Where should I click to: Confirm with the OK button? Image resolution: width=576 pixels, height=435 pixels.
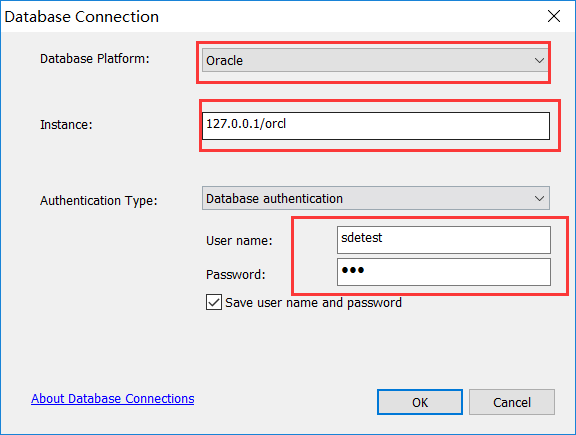point(420,402)
